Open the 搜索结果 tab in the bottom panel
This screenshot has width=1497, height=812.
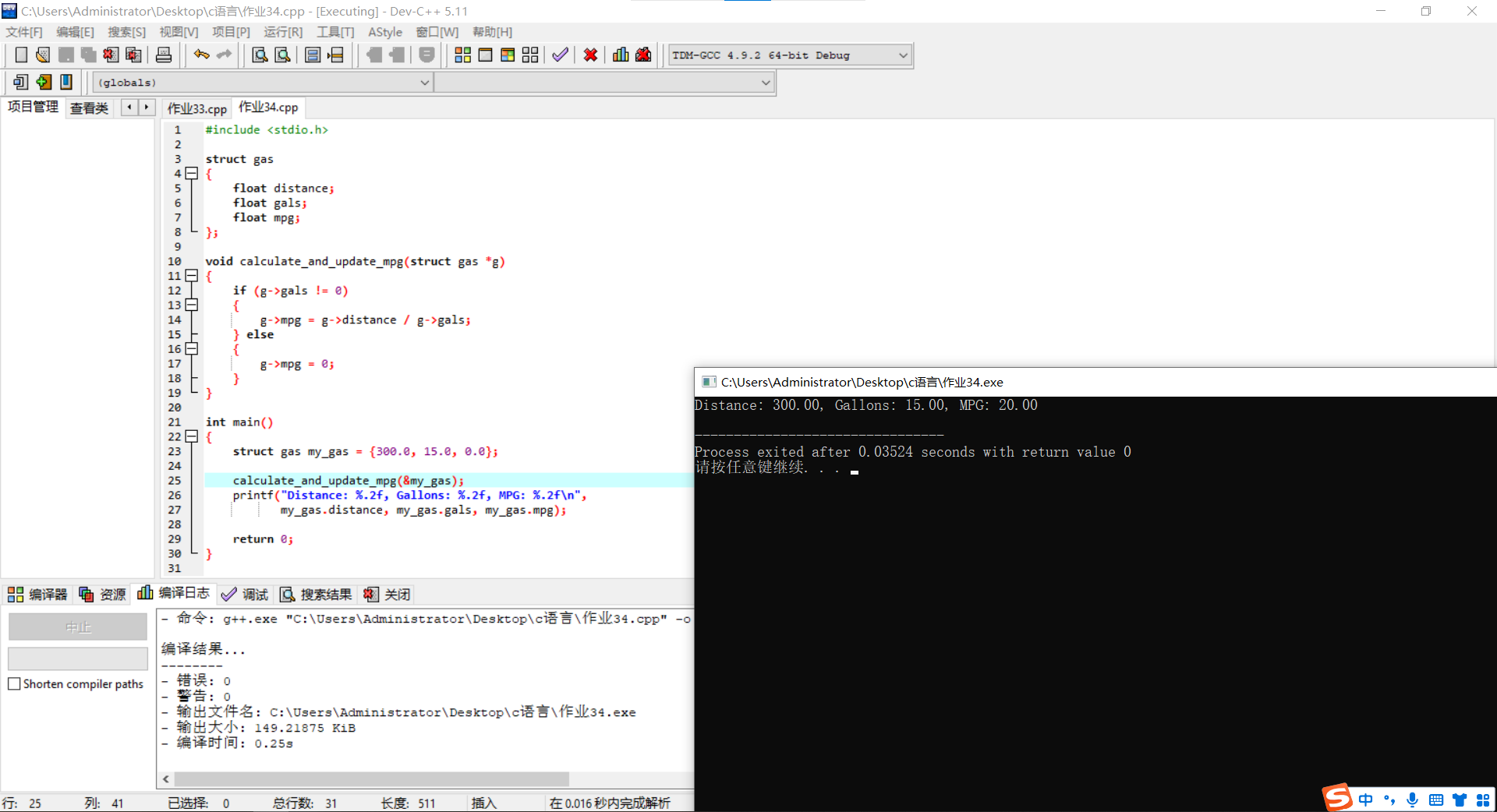pos(317,595)
